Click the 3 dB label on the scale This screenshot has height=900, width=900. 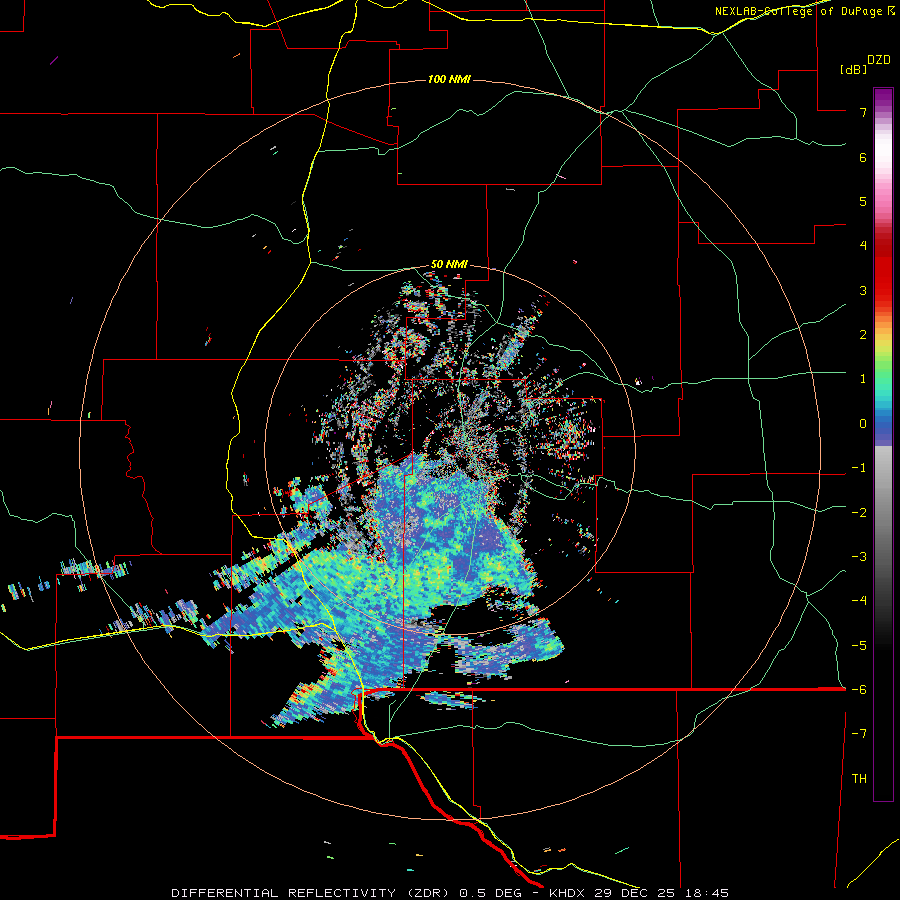[863, 290]
